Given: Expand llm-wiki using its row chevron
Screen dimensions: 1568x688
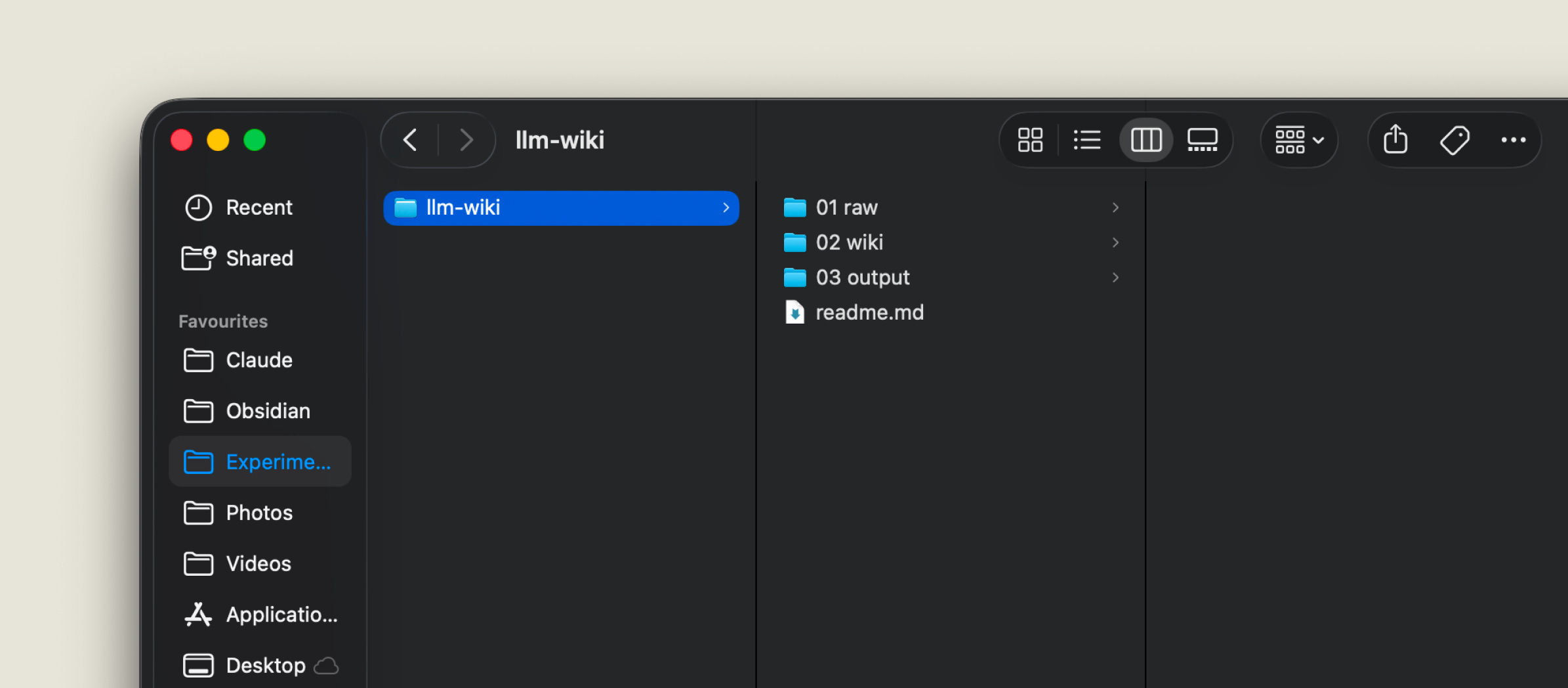Looking at the screenshot, I should (726, 207).
